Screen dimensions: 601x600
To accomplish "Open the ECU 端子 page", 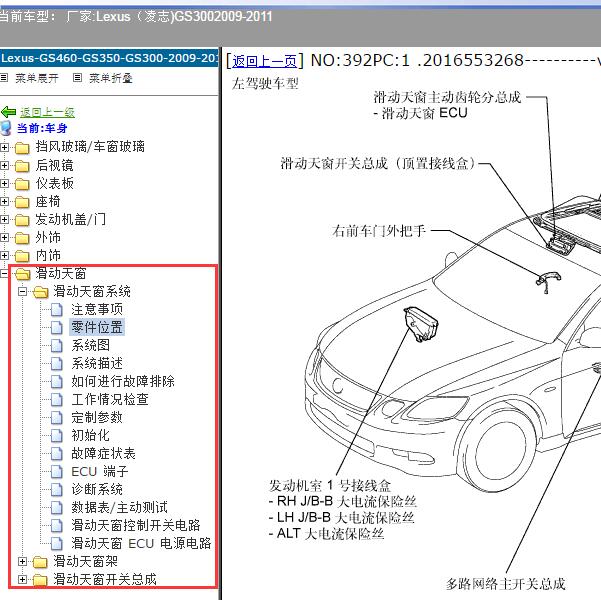I will pos(100,472).
